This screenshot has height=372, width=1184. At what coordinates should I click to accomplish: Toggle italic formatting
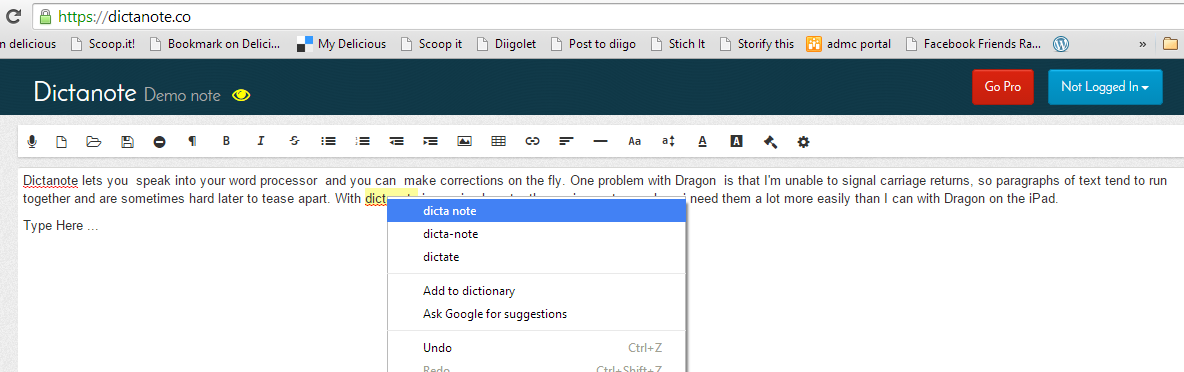pos(261,141)
